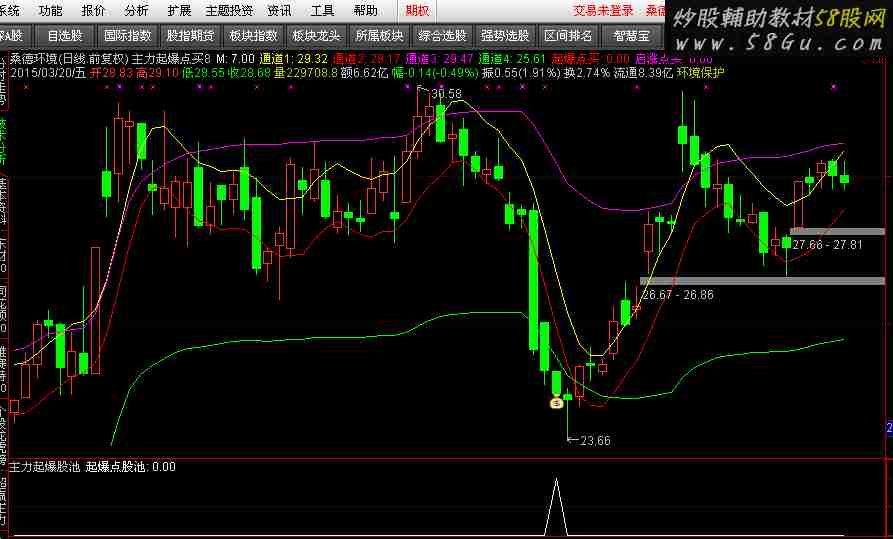Click the turnover rate 换2.74%

587,72
